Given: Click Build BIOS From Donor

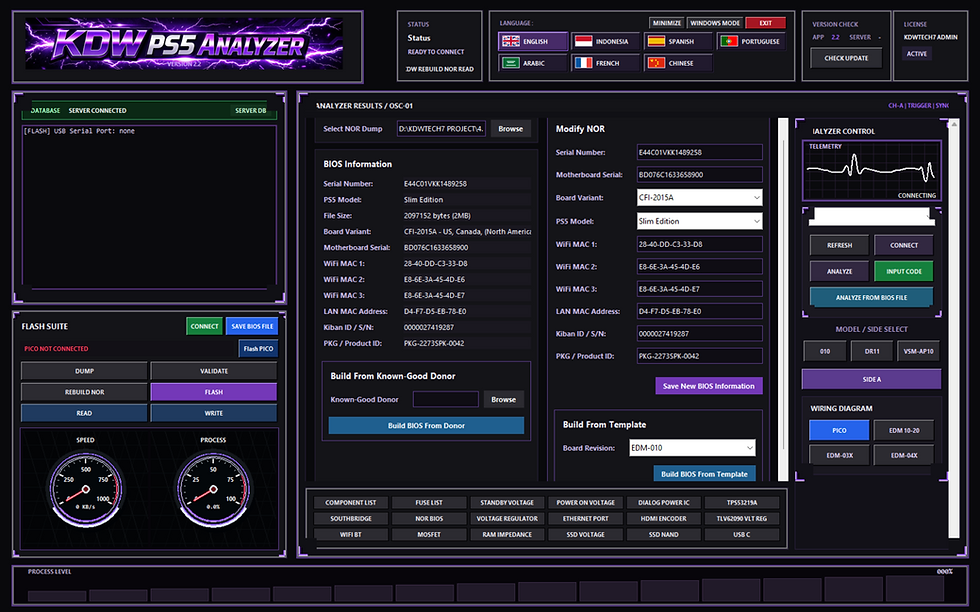Looking at the screenshot, I should [x=426, y=426].
